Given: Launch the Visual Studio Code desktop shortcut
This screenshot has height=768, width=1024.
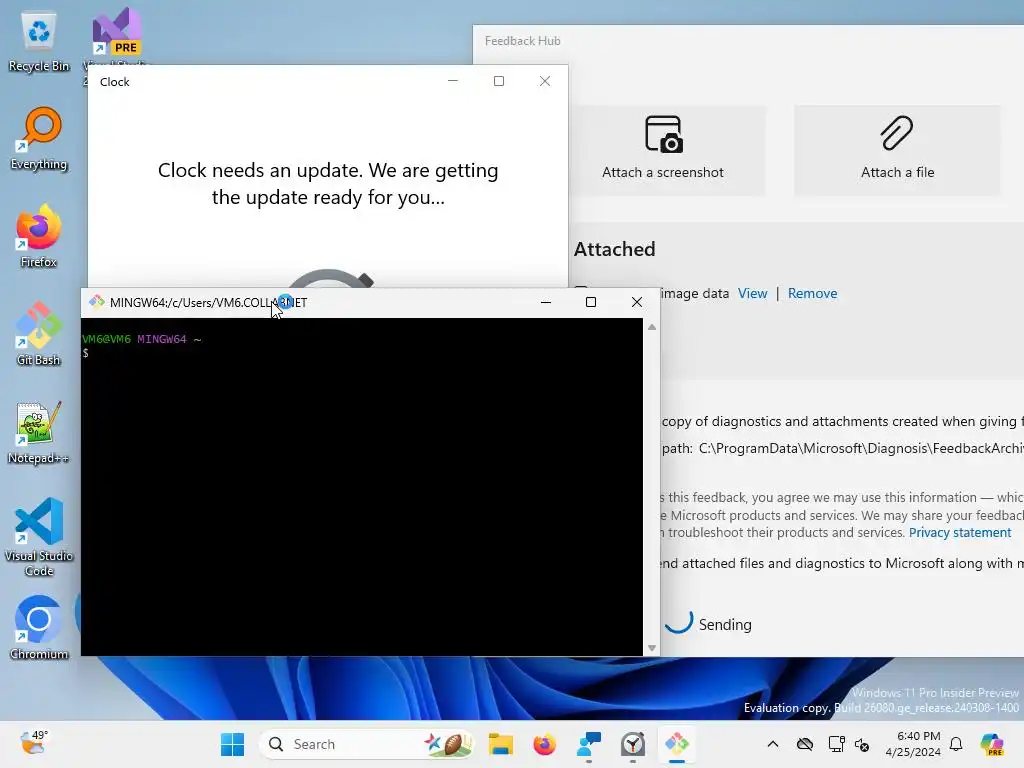Looking at the screenshot, I should [39, 537].
